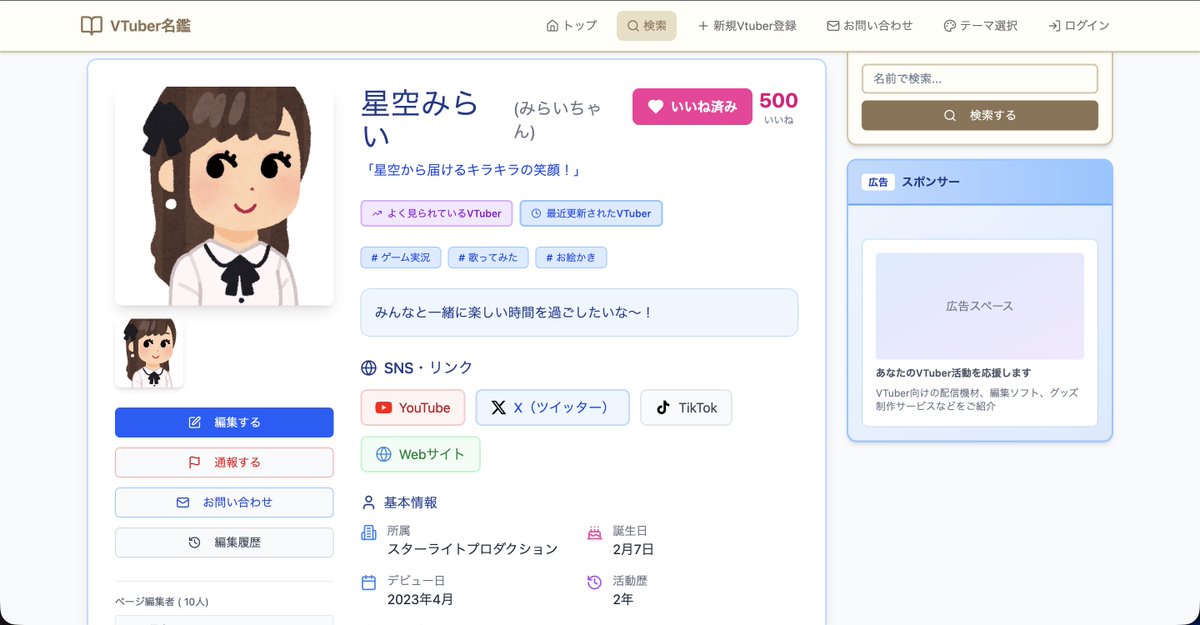Click the 2023年4月 debut date value
The height and width of the screenshot is (625, 1200).
(x=420, y=599)
